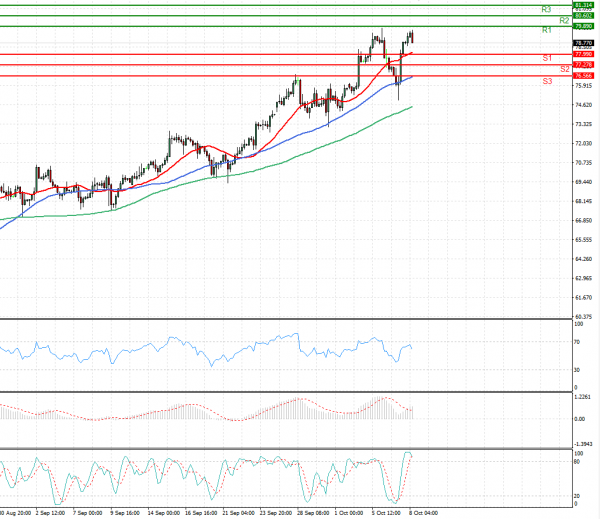Click the 23 Sep 20:00 time label
Image resolution: width=600 pixels, height=519 pixels.
pyautogui.click(x=276, y=513)
